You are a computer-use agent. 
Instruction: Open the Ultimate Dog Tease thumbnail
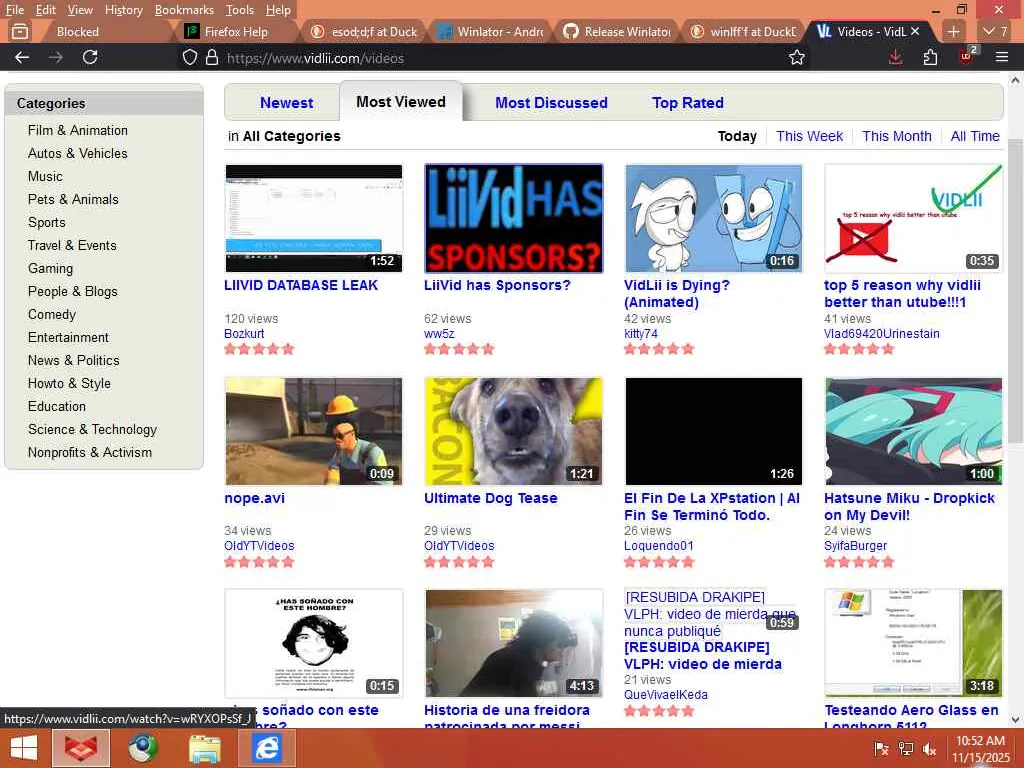tap(513, 431)
